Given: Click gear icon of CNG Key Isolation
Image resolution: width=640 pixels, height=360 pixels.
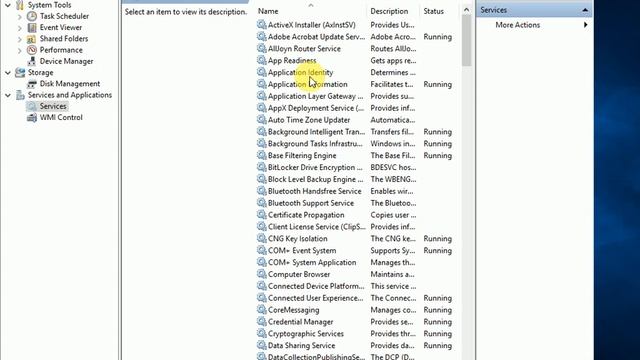Looking at the screenshot, I should (x=262, y=238).
